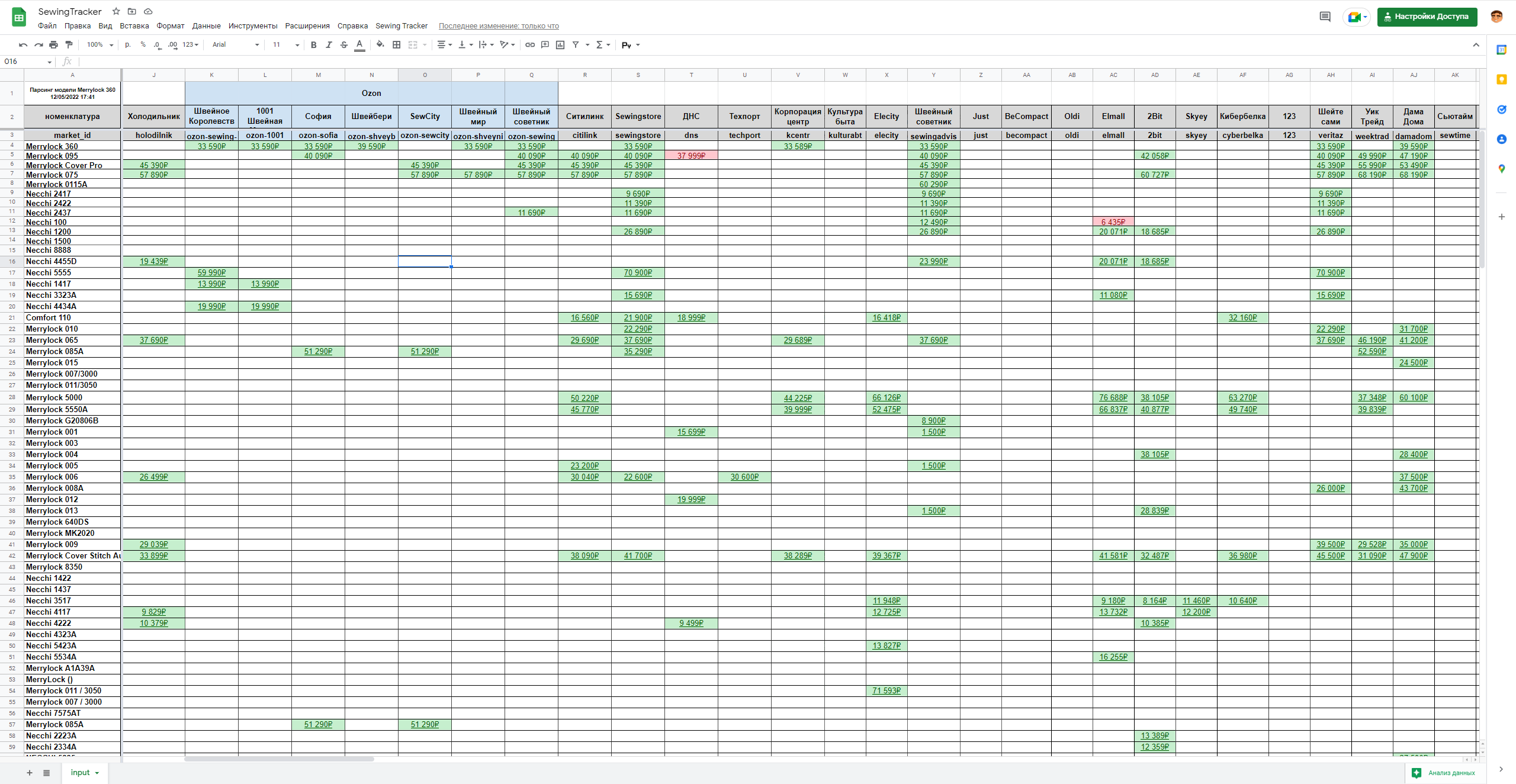Toggle bold formatting
The height and width of the screenshot is (784, 1516).
pos(313,44)
